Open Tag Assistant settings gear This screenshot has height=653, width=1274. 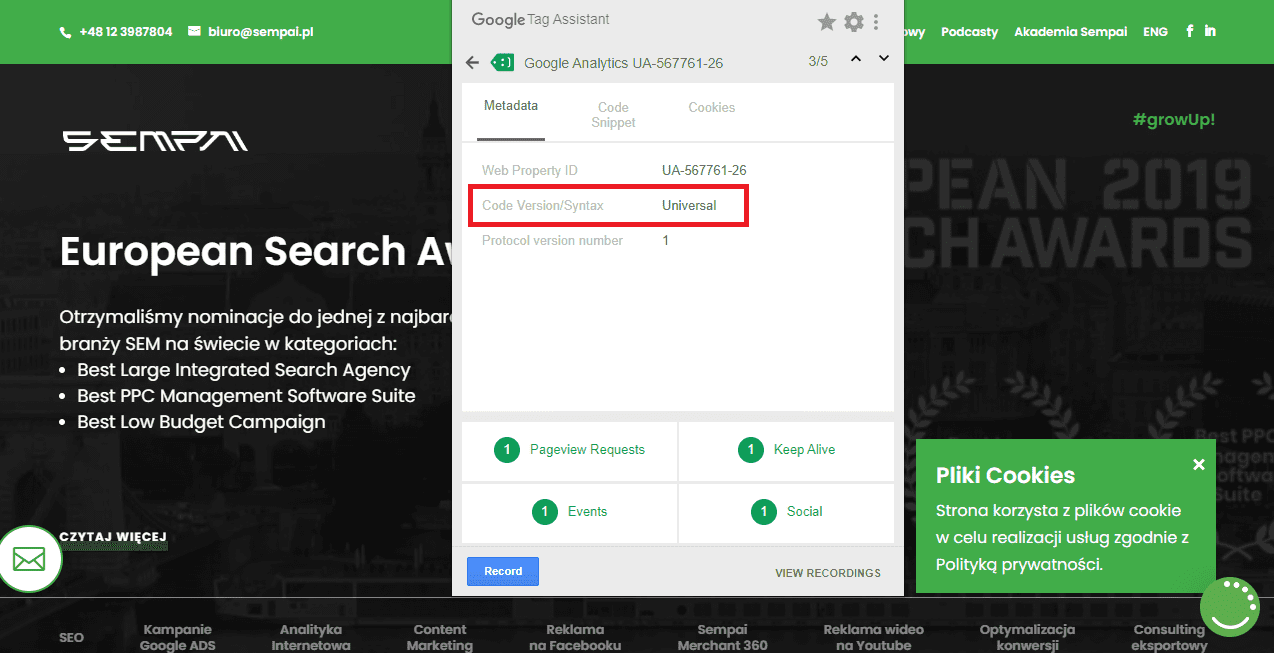pyautogui.click(x=853, y=21)
